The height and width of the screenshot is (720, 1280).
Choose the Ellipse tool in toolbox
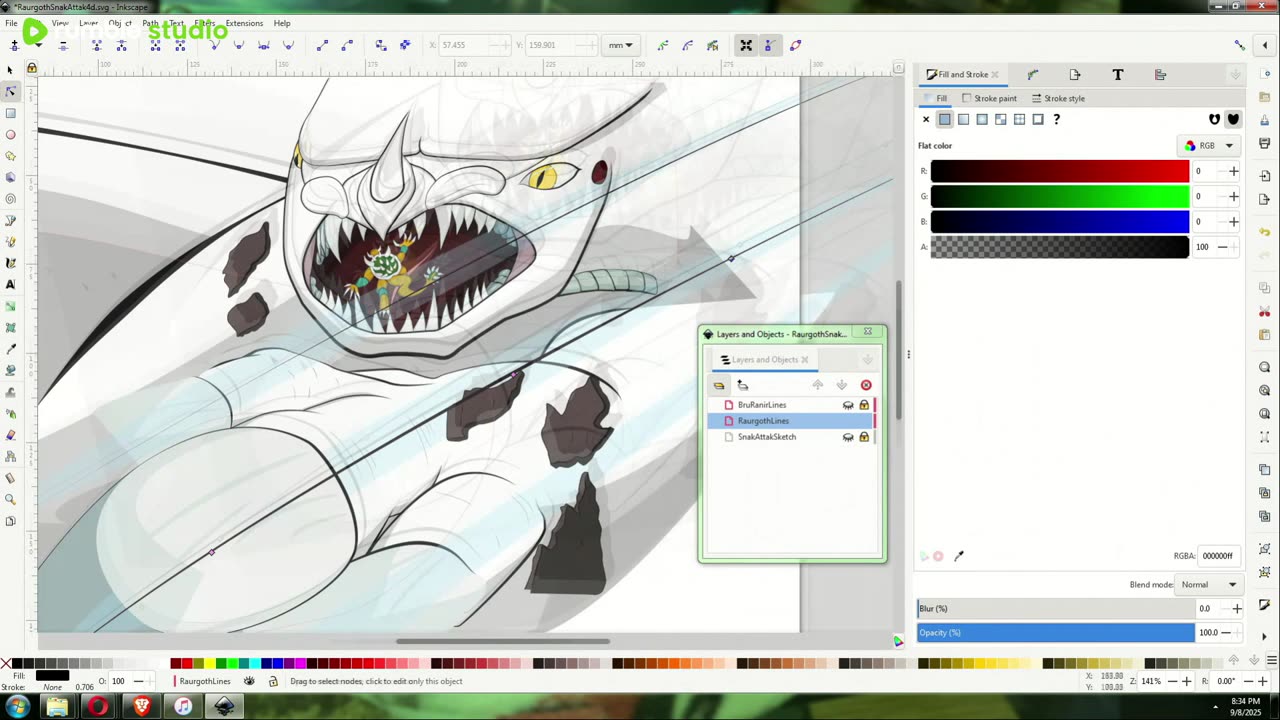10,134
